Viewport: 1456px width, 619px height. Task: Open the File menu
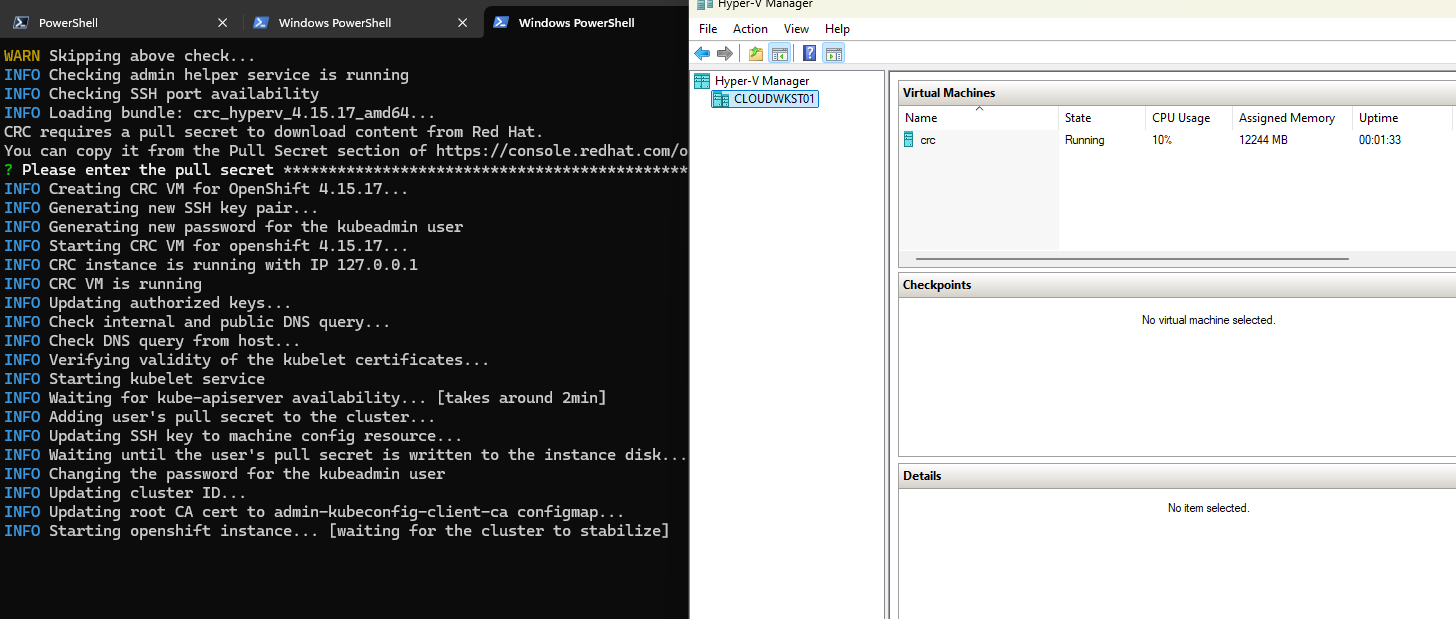click(x=708, y=29)
